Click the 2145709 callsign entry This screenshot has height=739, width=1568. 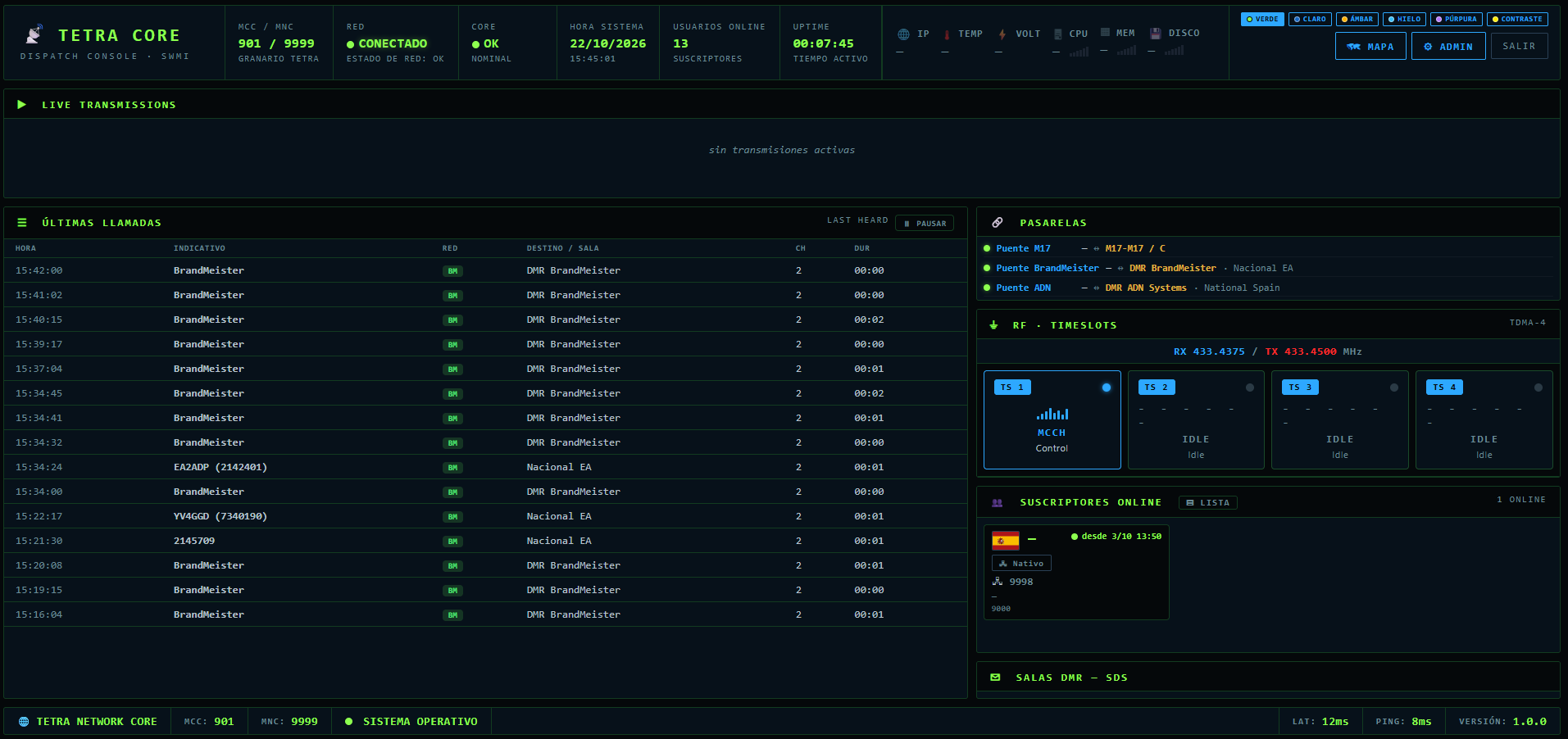[194, 541]
